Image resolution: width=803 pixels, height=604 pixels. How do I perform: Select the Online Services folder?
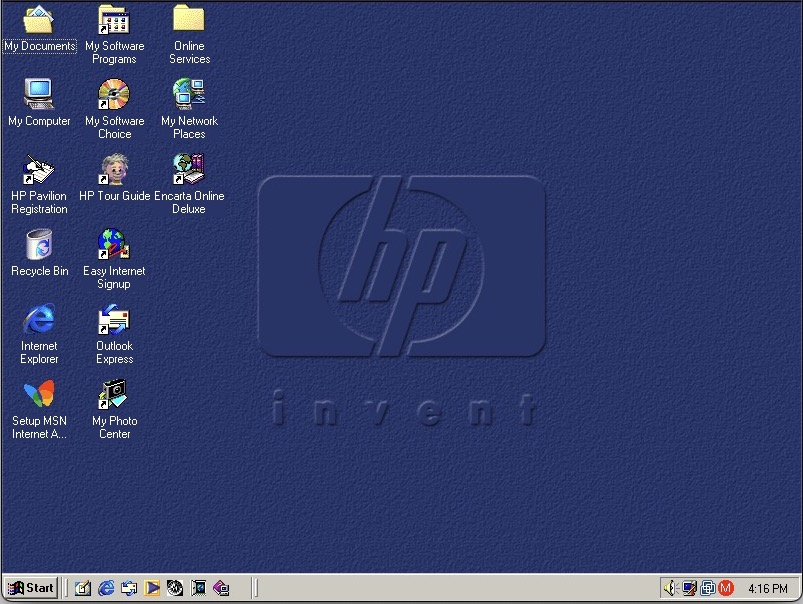tap(189, 20)
